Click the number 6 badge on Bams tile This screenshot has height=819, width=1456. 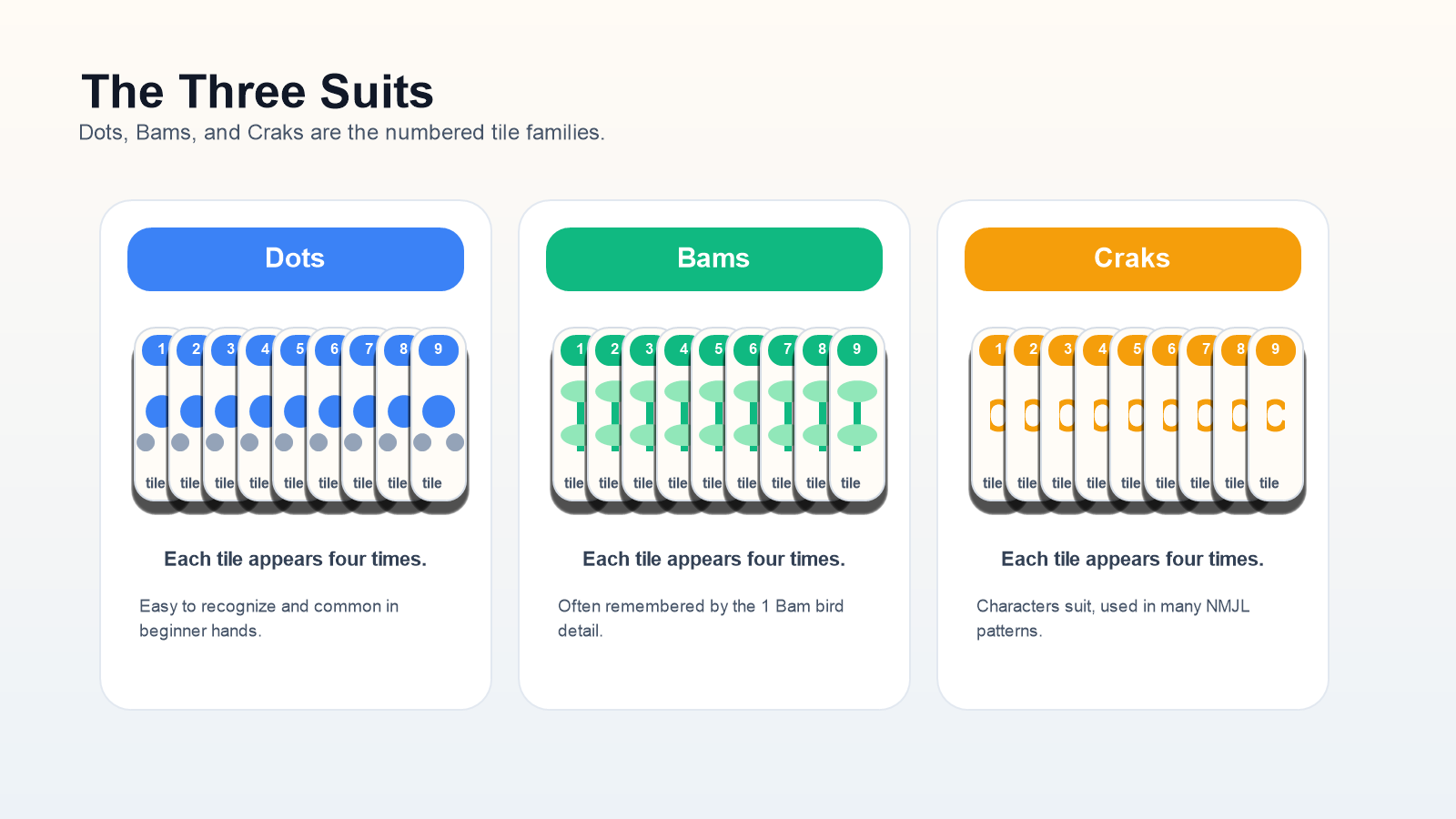click(x=746, y=349)
